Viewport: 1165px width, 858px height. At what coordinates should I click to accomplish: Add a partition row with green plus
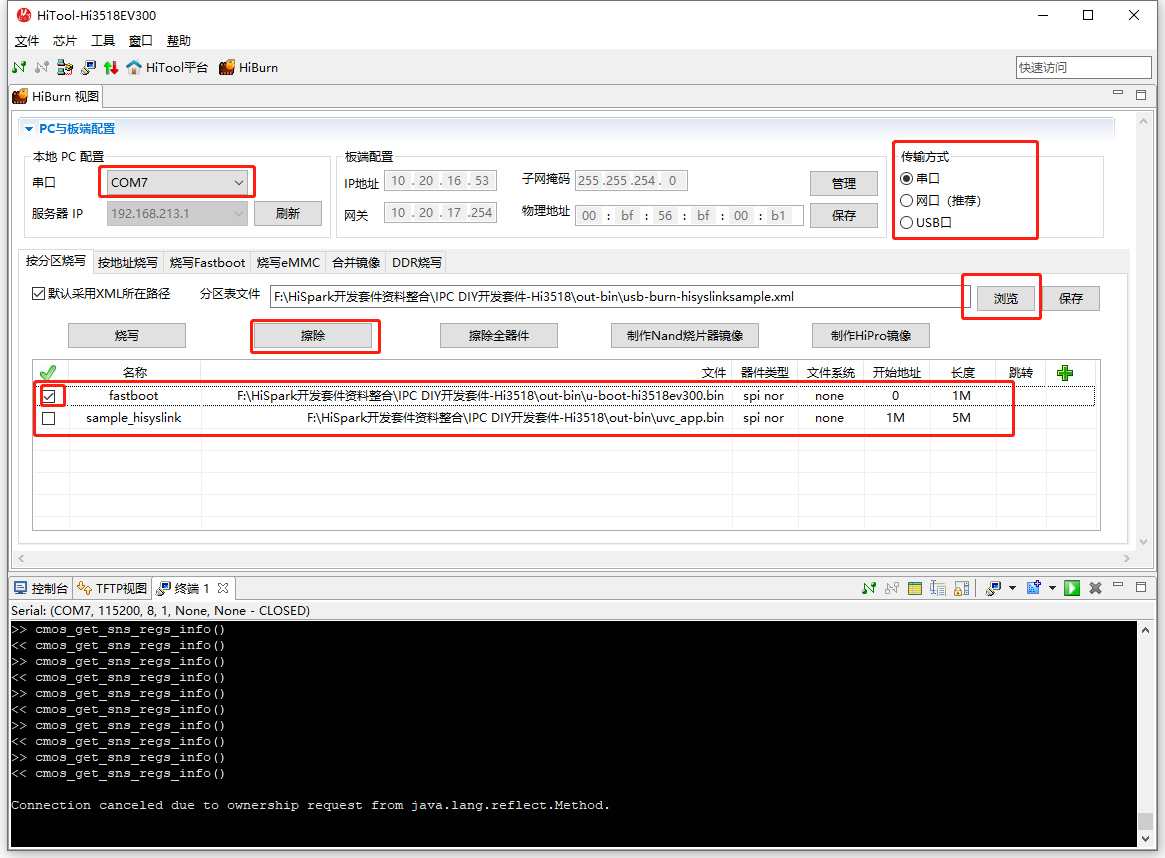1065,372
